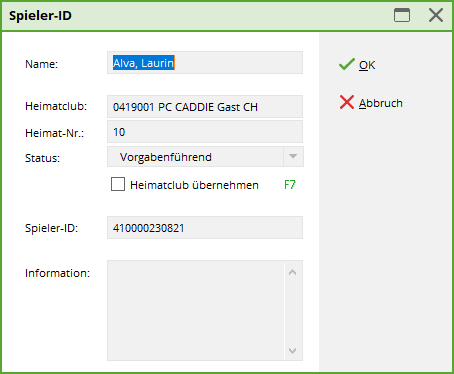Maximize the Spieler-ID dialog window
This screenshot has width=454, height=374.
[402, 15]
